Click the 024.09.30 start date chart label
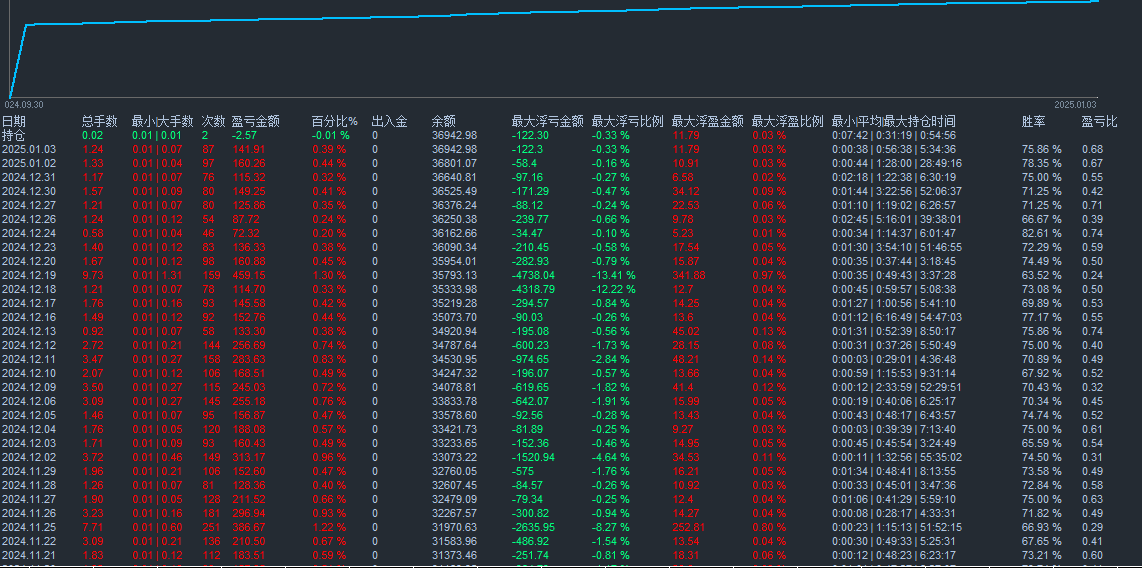 [27, 104]
